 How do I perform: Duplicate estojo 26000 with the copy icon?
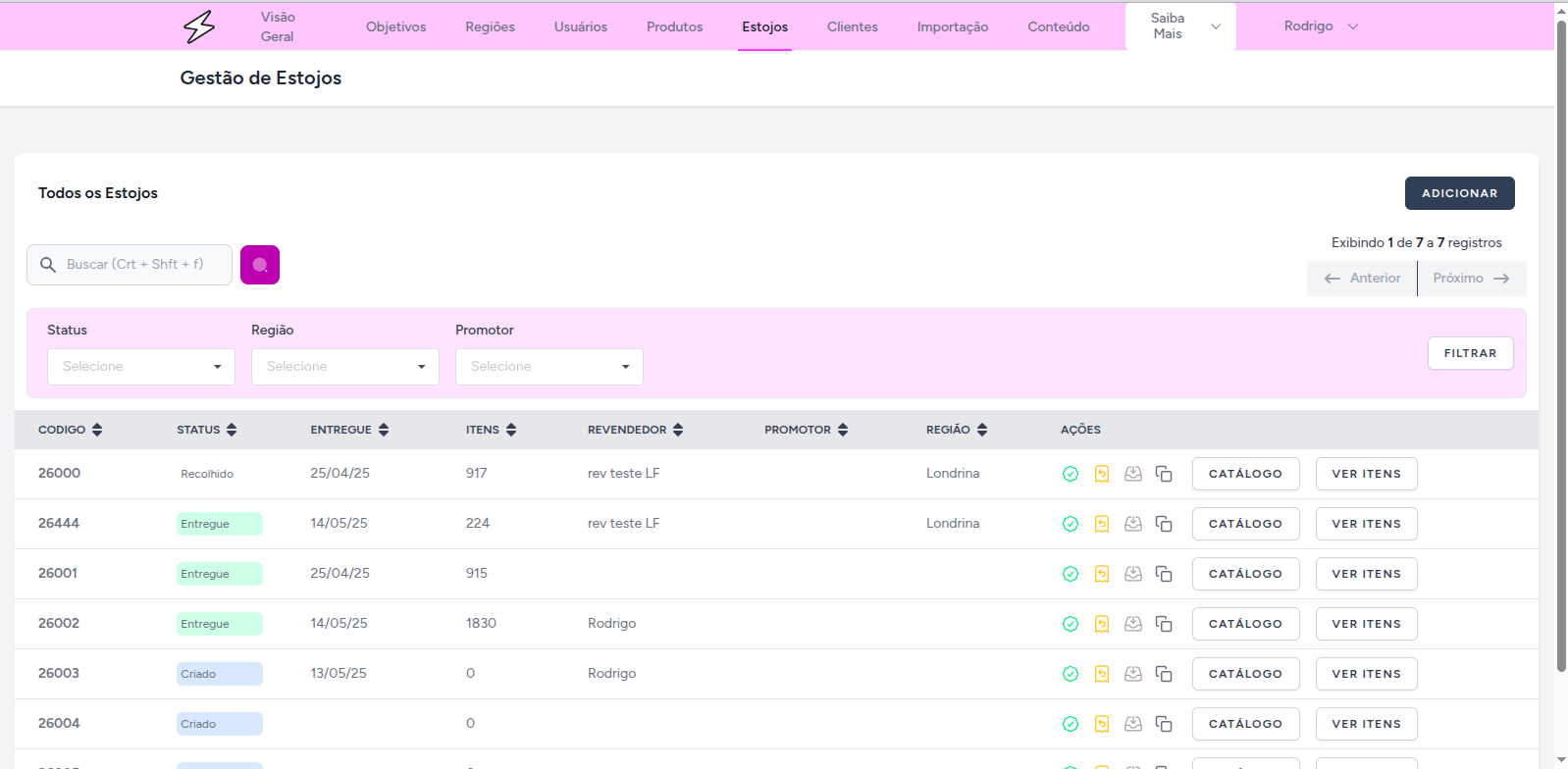(x=1164, y=474)
